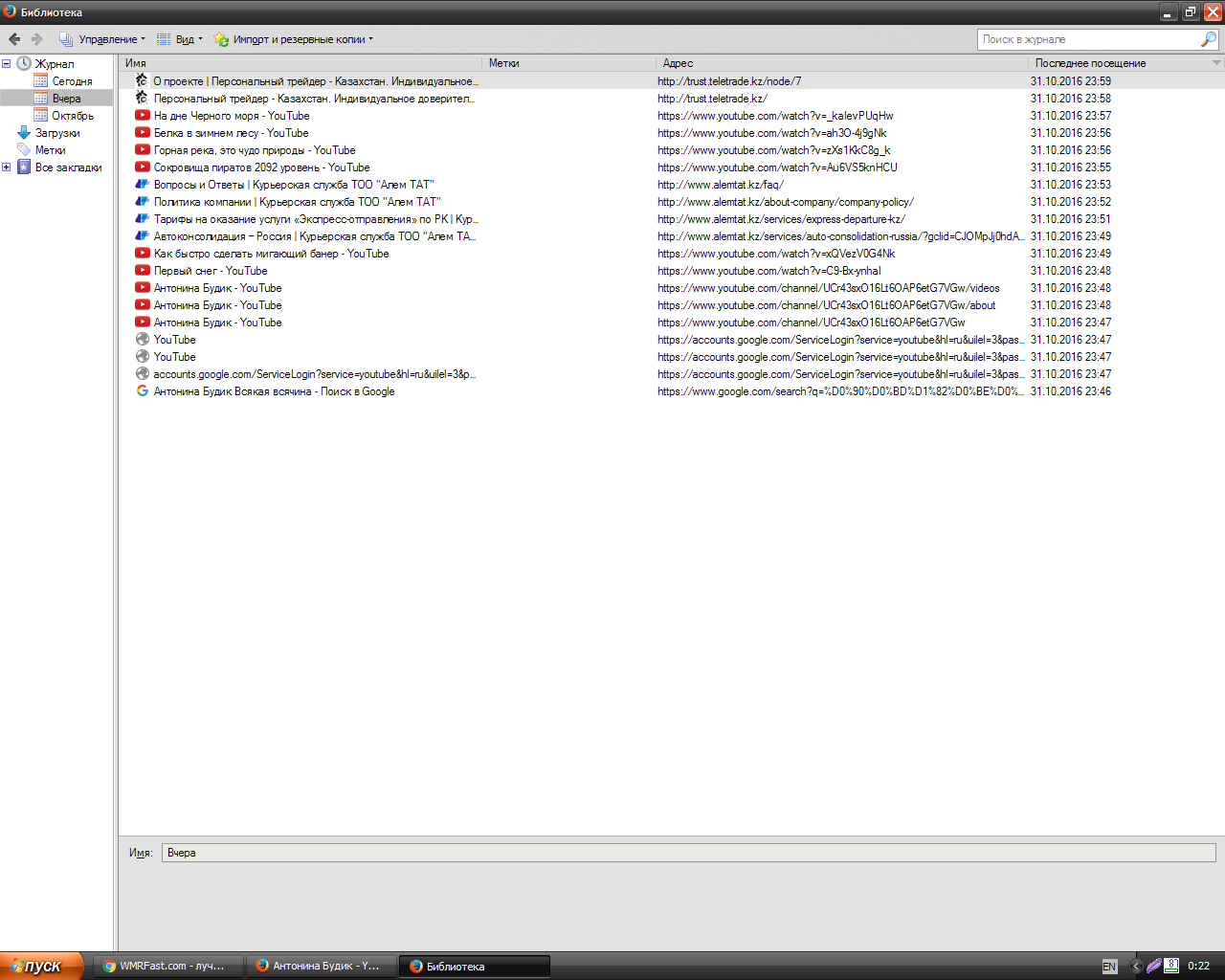Open the Управление menu
Viewport: 1225px width, 980px height.
pyautogui.click(x=102, y=39)
